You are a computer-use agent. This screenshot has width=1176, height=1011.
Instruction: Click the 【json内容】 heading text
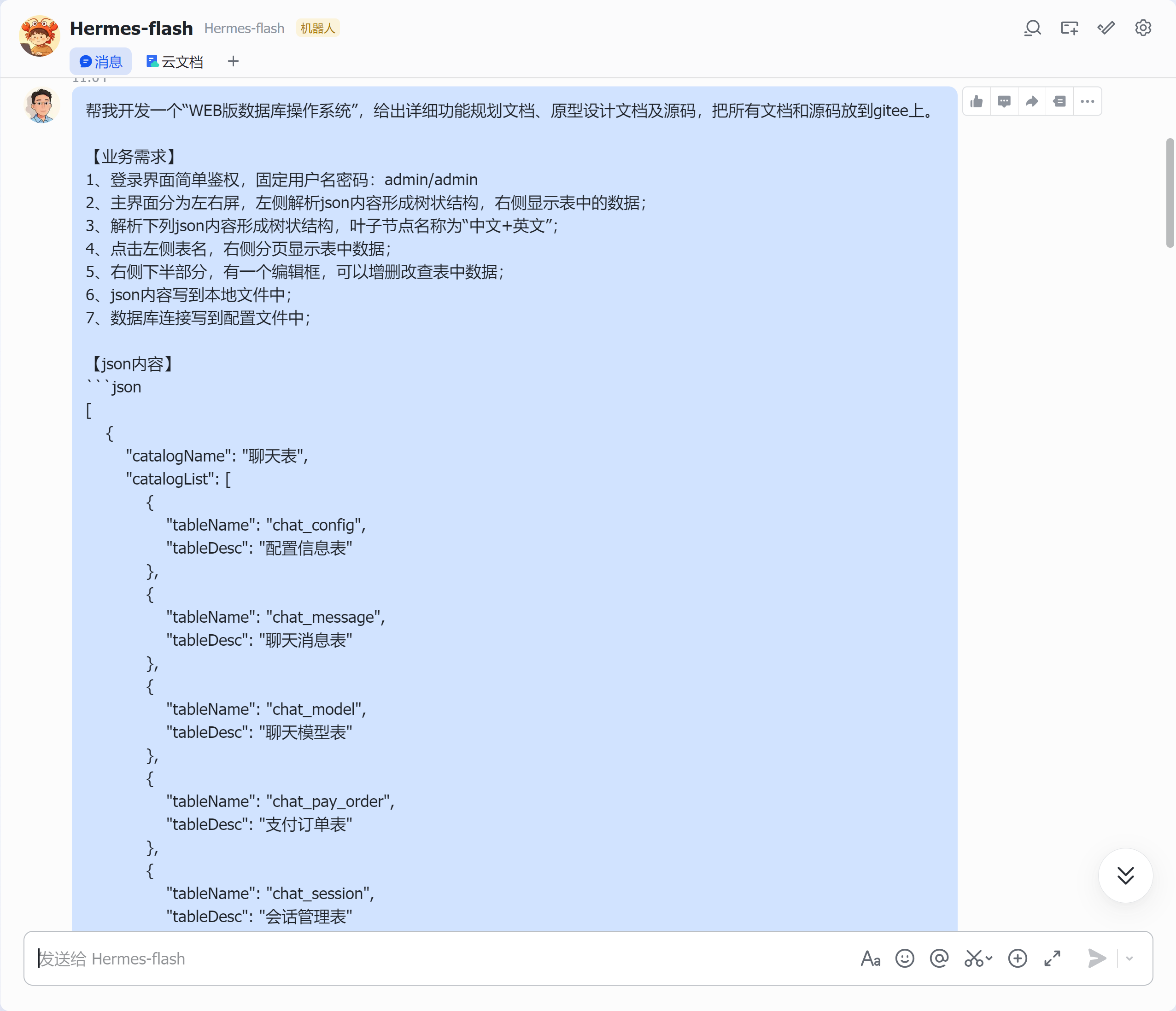click(131, 364)
